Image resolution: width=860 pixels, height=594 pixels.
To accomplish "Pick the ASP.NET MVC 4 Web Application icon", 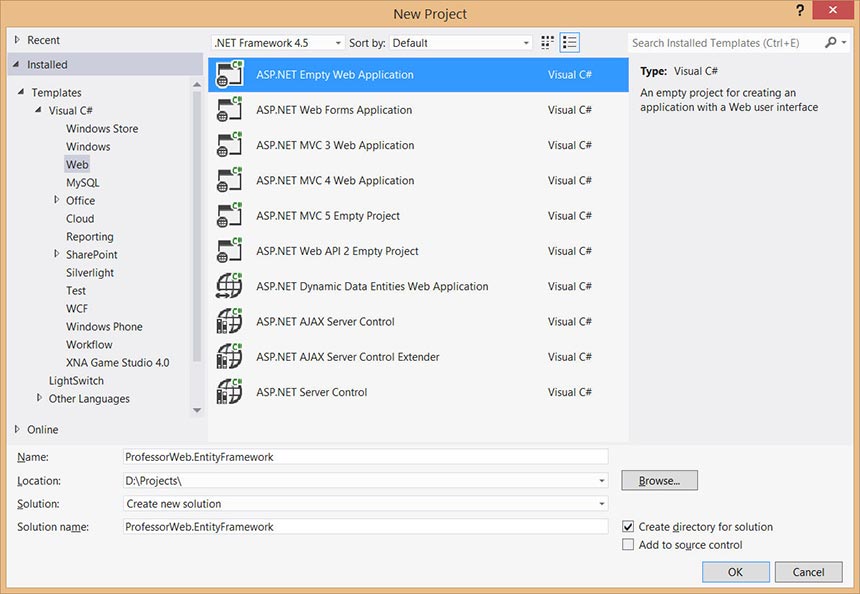I will click(229, 180).
